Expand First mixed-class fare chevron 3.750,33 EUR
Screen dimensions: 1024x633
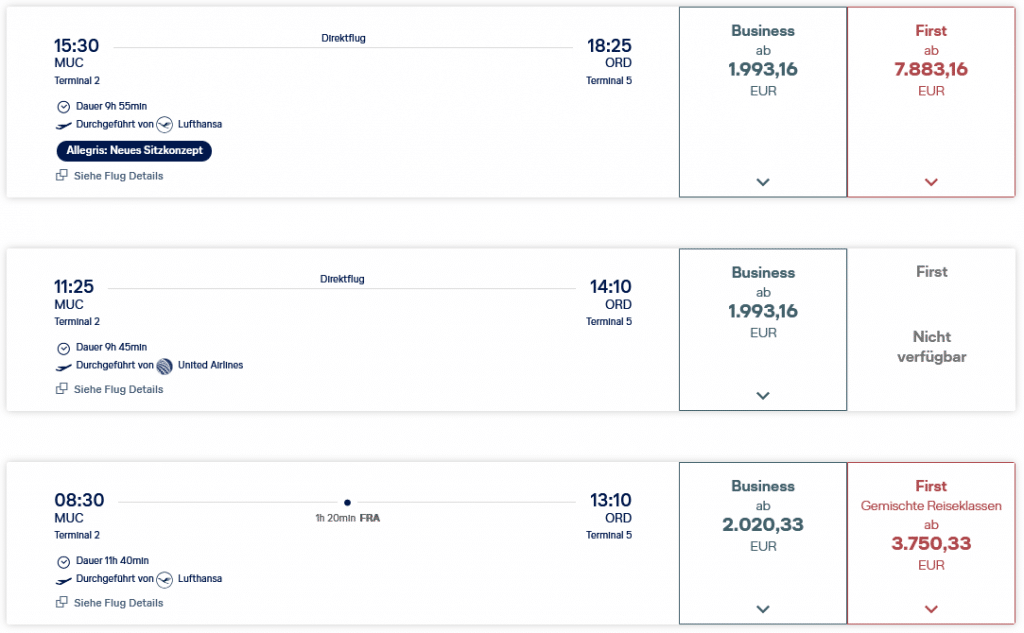931,609
